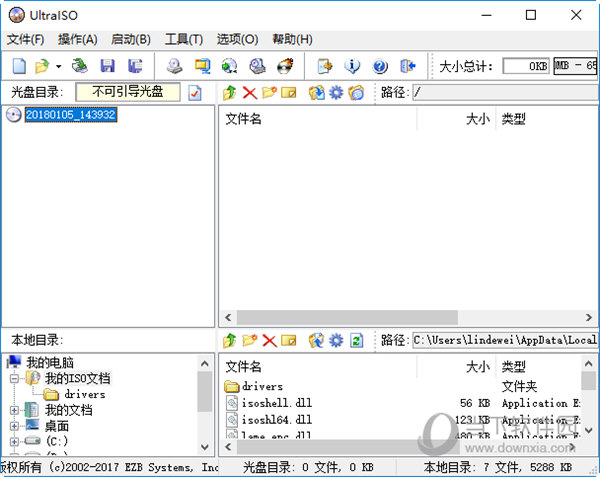The width and height of the screenshot is (600, 477).
Task: Go up one level in disc pane
Action: [230, 93]
